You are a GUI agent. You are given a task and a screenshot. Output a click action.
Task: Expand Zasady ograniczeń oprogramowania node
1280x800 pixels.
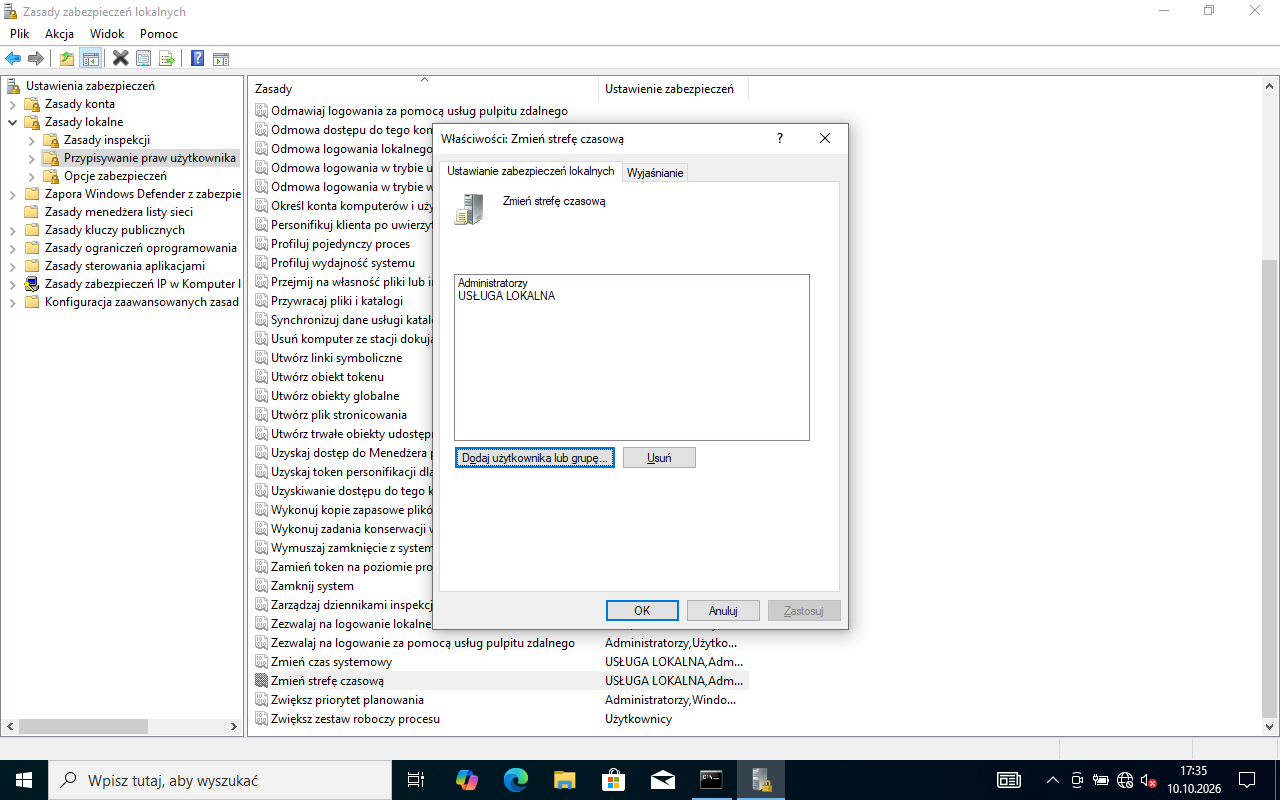[13, 248]
